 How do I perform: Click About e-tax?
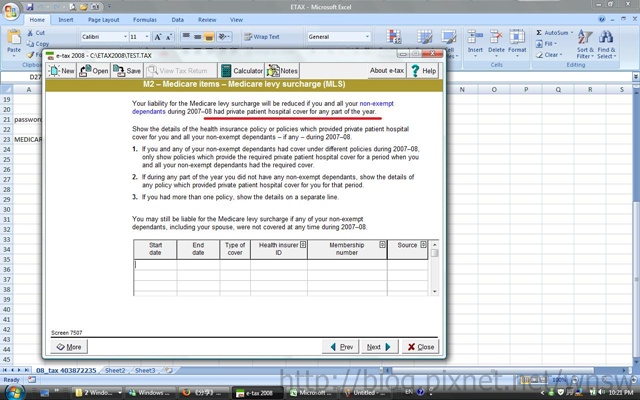tap(387, 71)
